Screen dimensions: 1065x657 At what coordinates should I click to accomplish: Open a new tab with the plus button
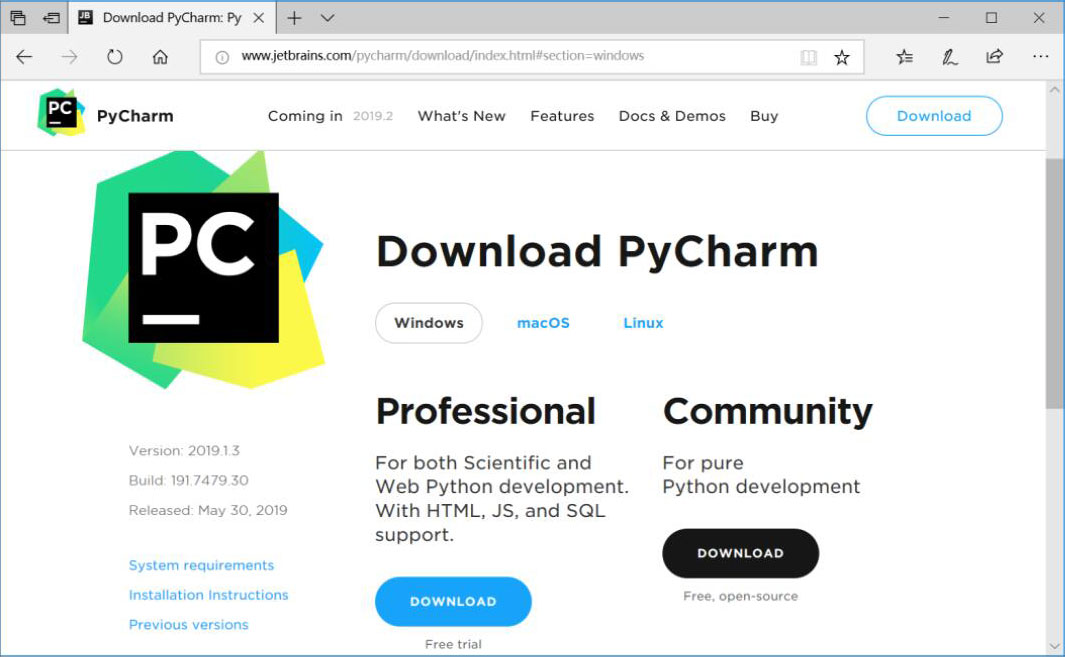(x=294, y=18)
